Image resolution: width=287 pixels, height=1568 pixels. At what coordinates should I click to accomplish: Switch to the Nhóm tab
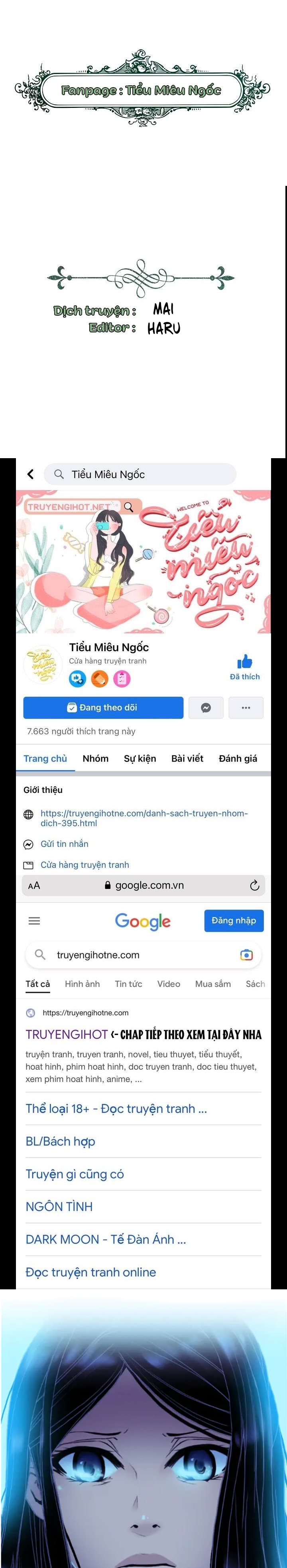tap(96, 758)
